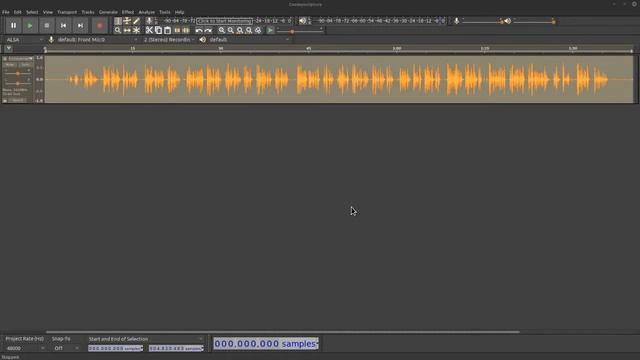640x360 pixels.
Task: Start recording with the red Record button
Action: [100, 26]
